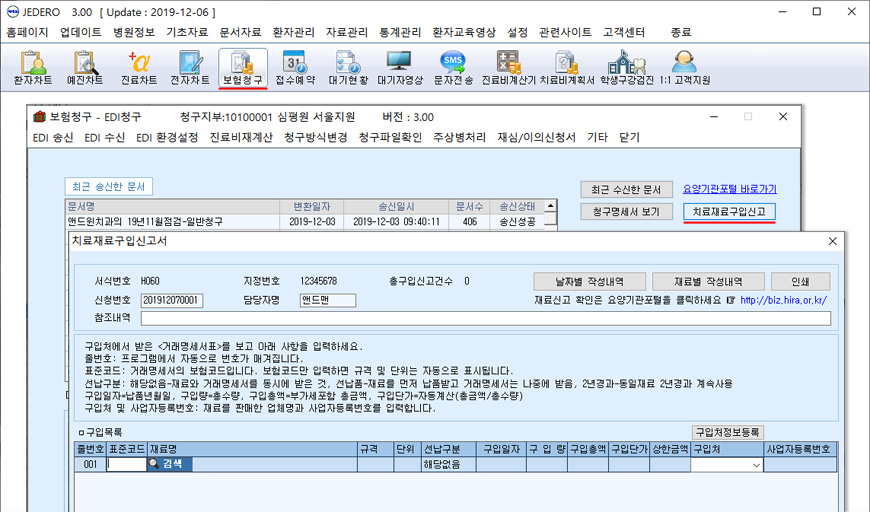Launch the 진료비계산기 calculator icon
The height and width of the screenshot is (512, 870).
pos(508,68)
